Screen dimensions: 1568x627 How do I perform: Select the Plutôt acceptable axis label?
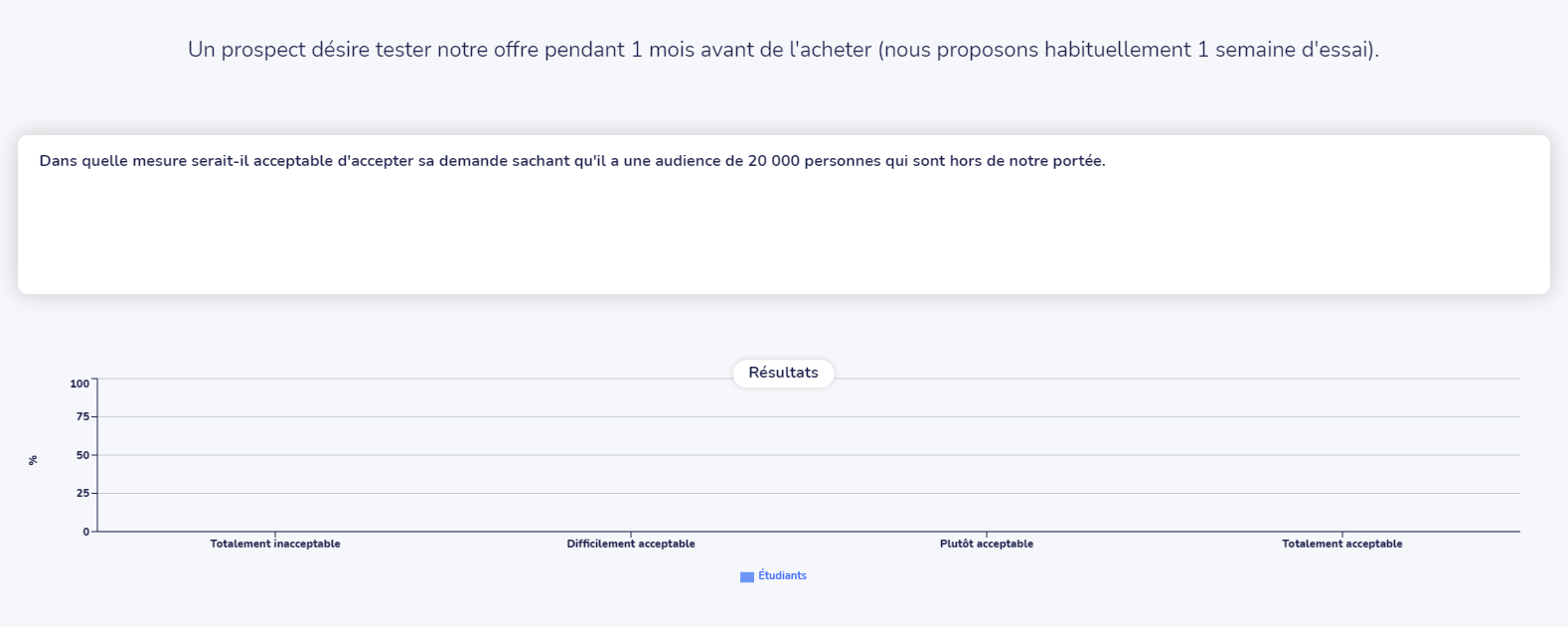[987, 545]
